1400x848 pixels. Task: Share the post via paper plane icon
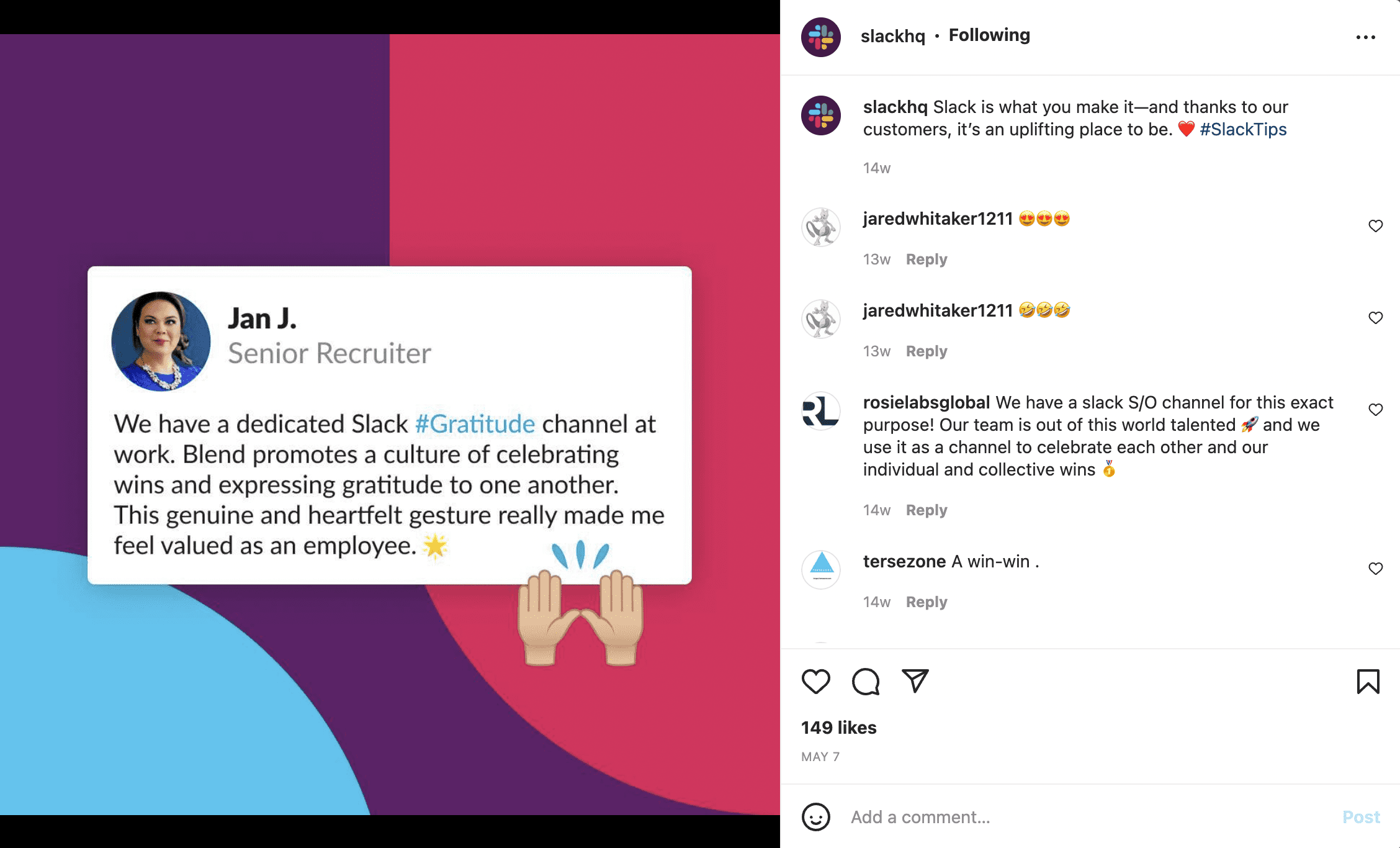[x=915, y=681]
